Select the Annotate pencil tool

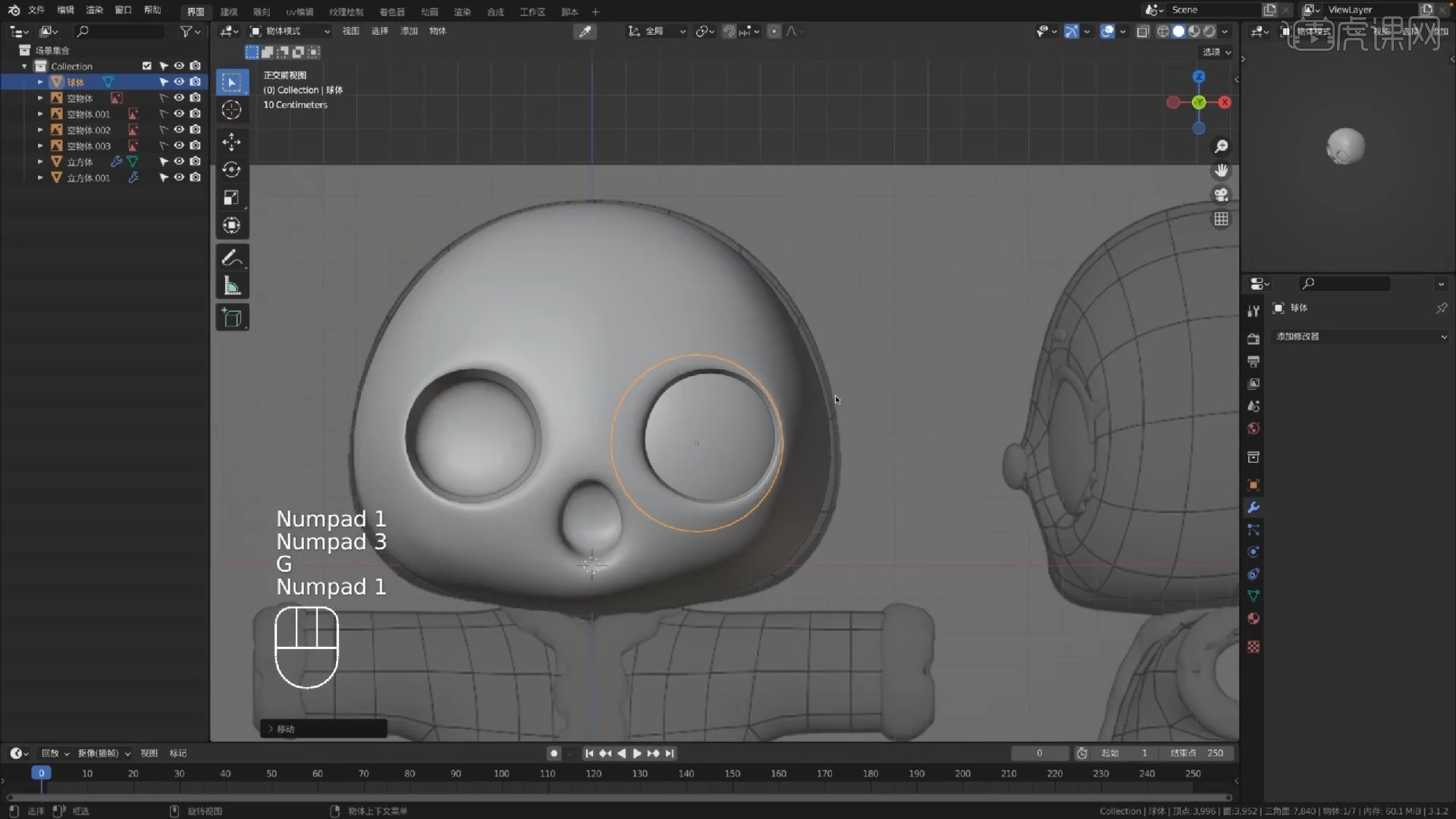tap(232, 258)
